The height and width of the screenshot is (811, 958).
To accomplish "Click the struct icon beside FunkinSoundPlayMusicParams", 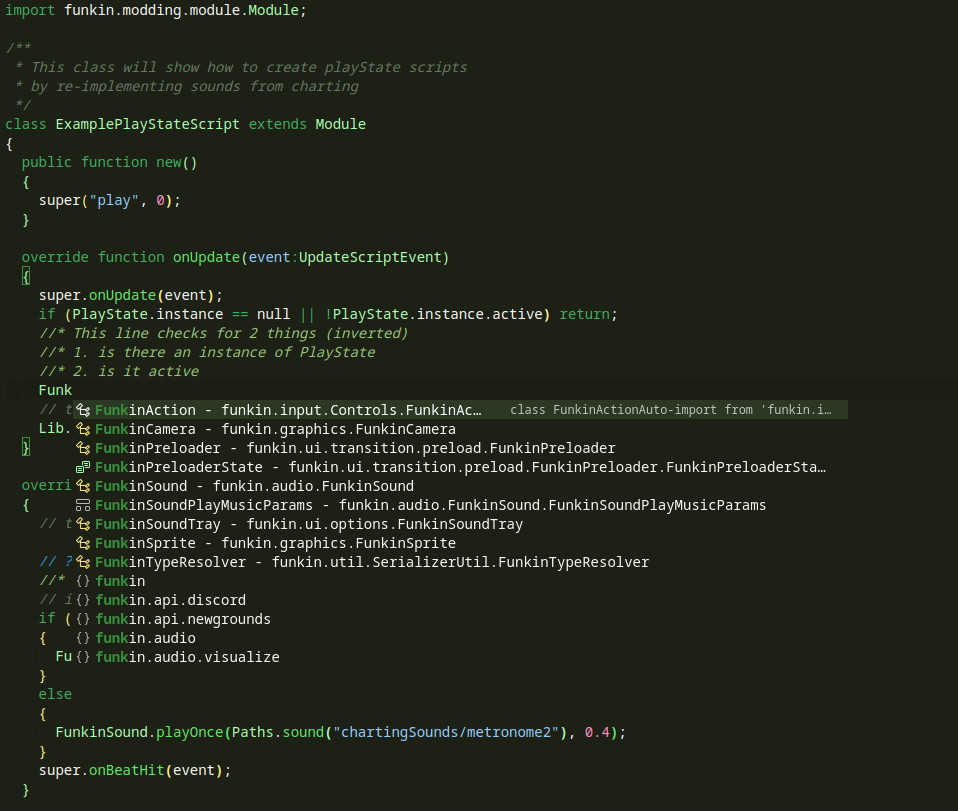I will tap(84, 504).
